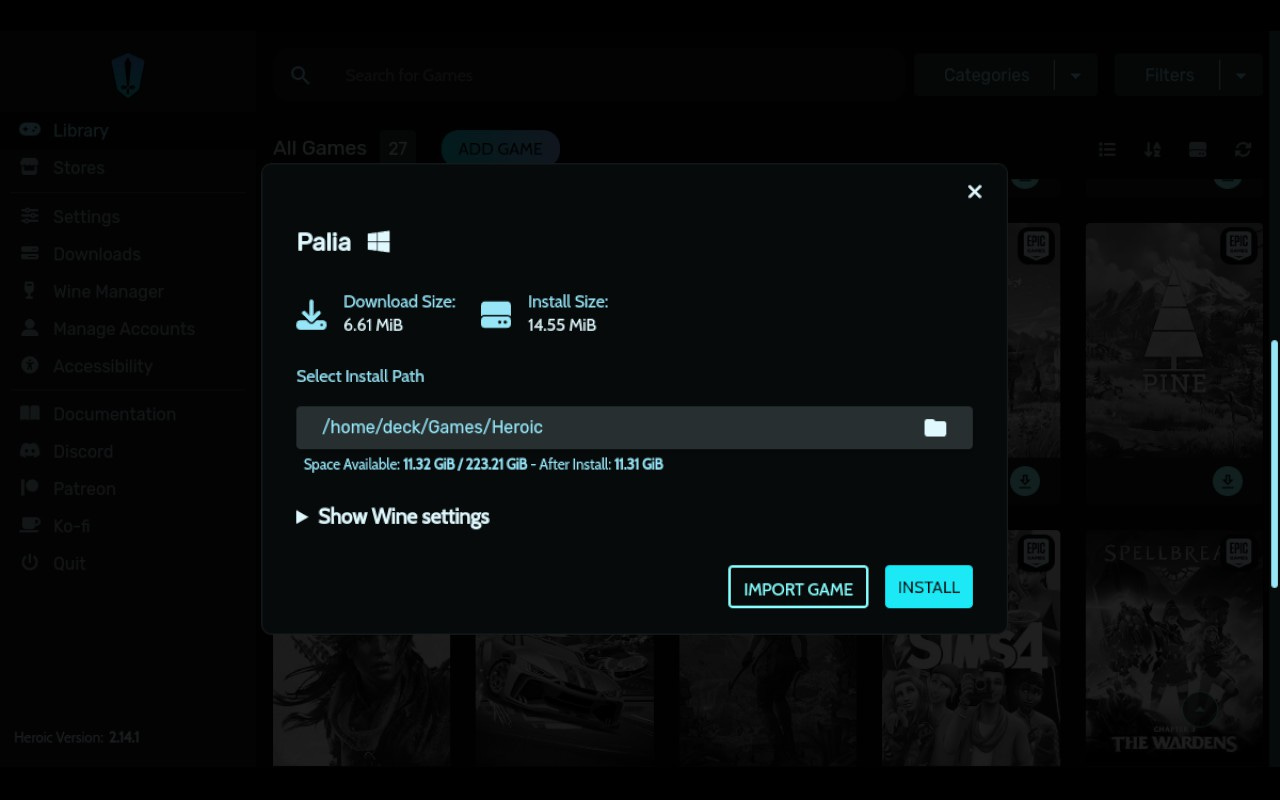Switch to list view layout icon

click(x=1107, y=149)
